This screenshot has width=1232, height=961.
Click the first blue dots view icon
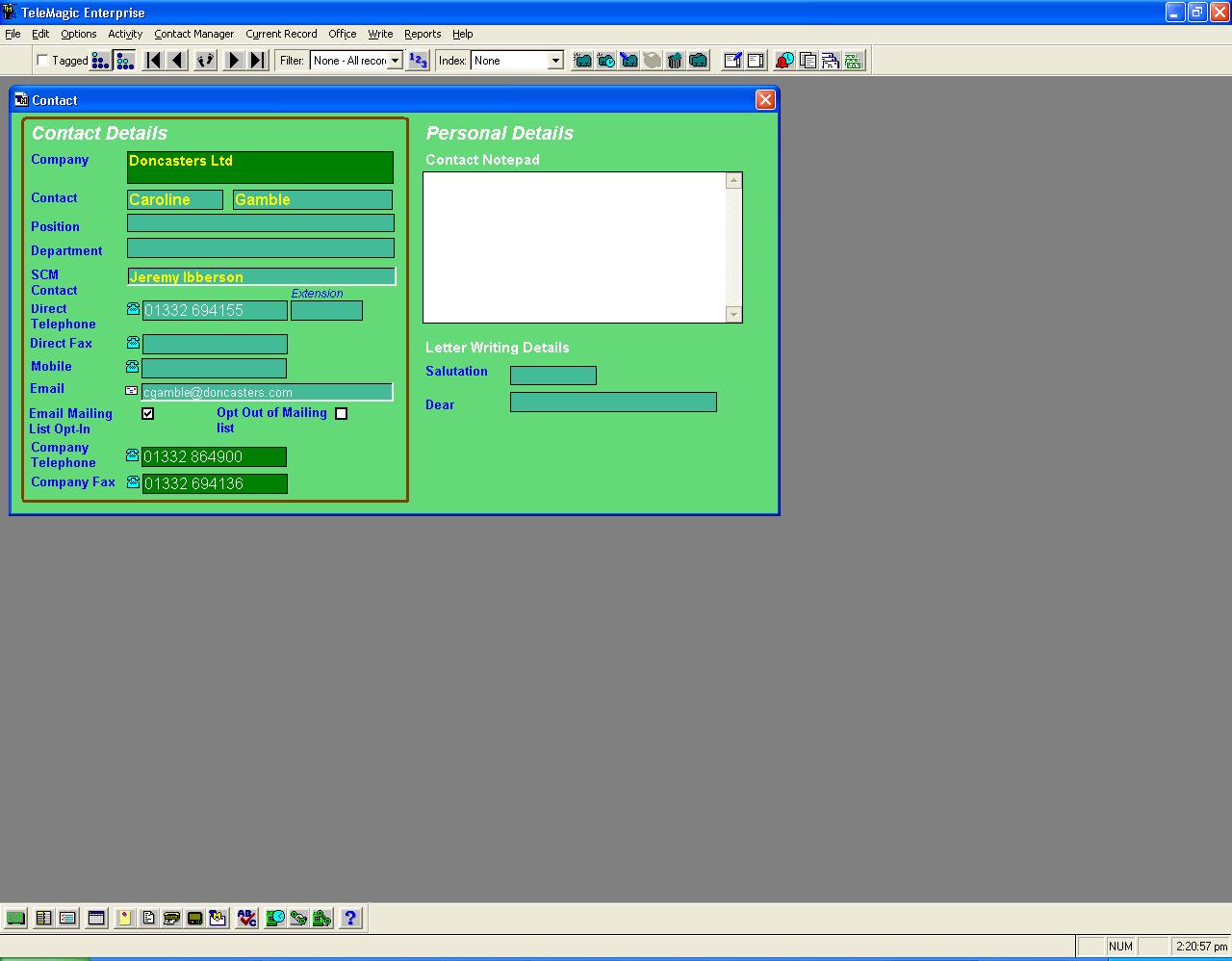pyautogui.click(x=101, y=61)
